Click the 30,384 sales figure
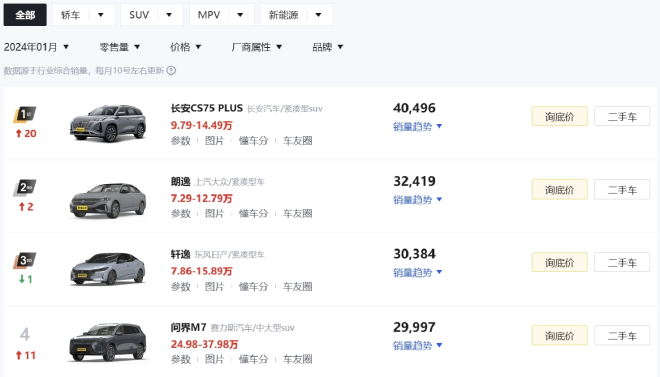The height and width of the screenshot is (377, 660). point(414,254)
